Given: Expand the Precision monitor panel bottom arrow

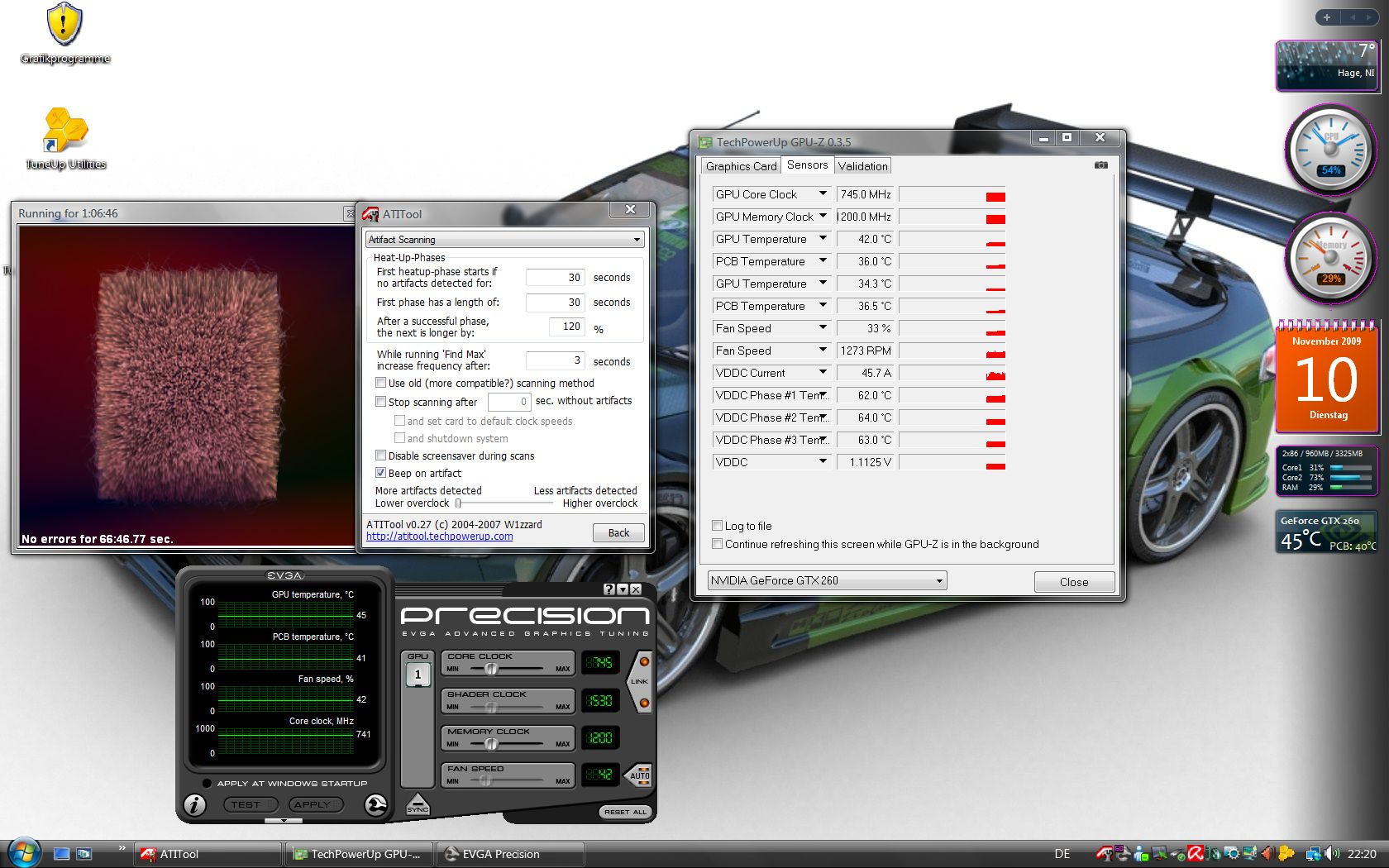Looking at the screenshot, I should coord(284,821).
